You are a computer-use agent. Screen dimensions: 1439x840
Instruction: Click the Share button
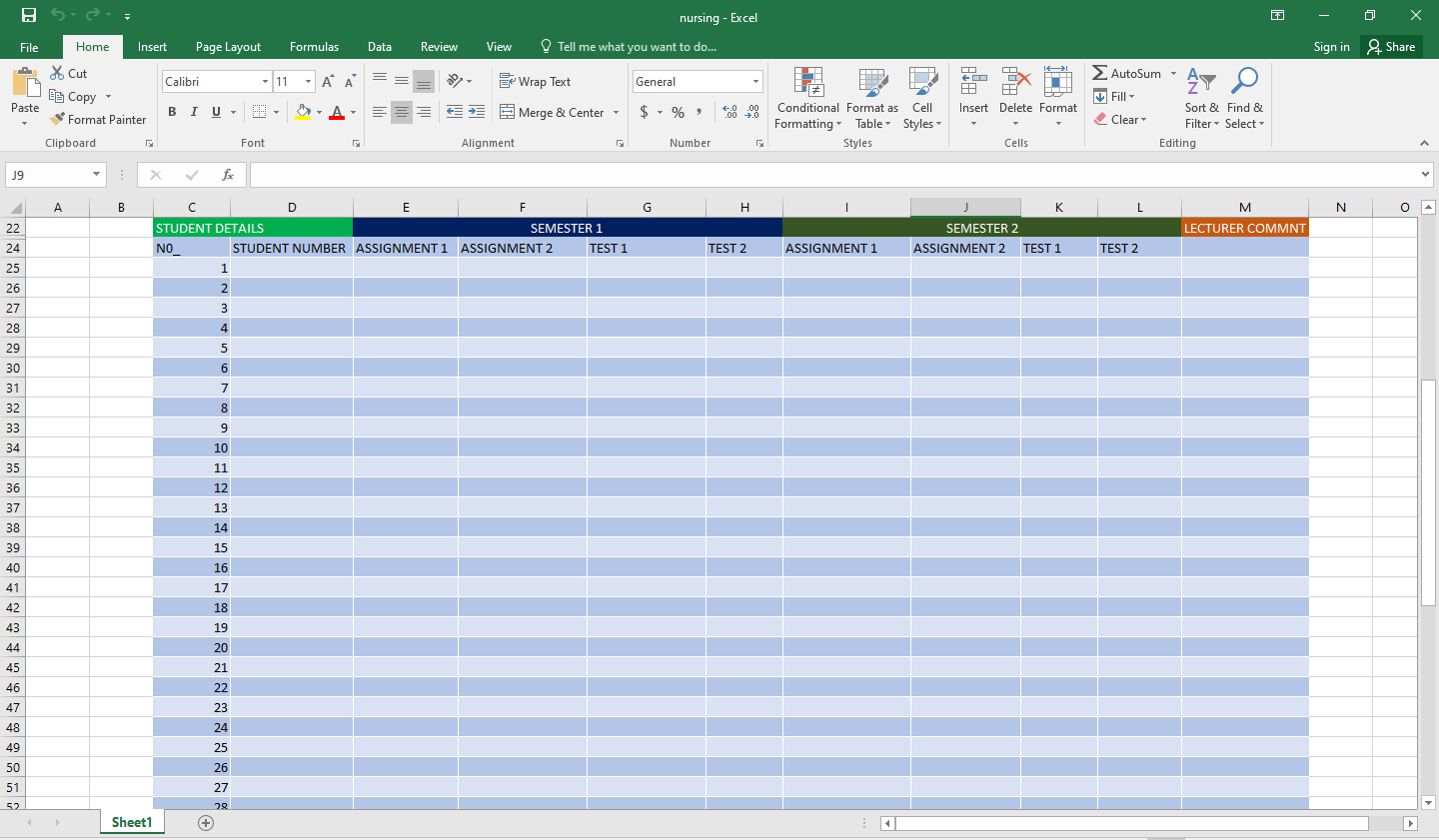coord(1391,46)
